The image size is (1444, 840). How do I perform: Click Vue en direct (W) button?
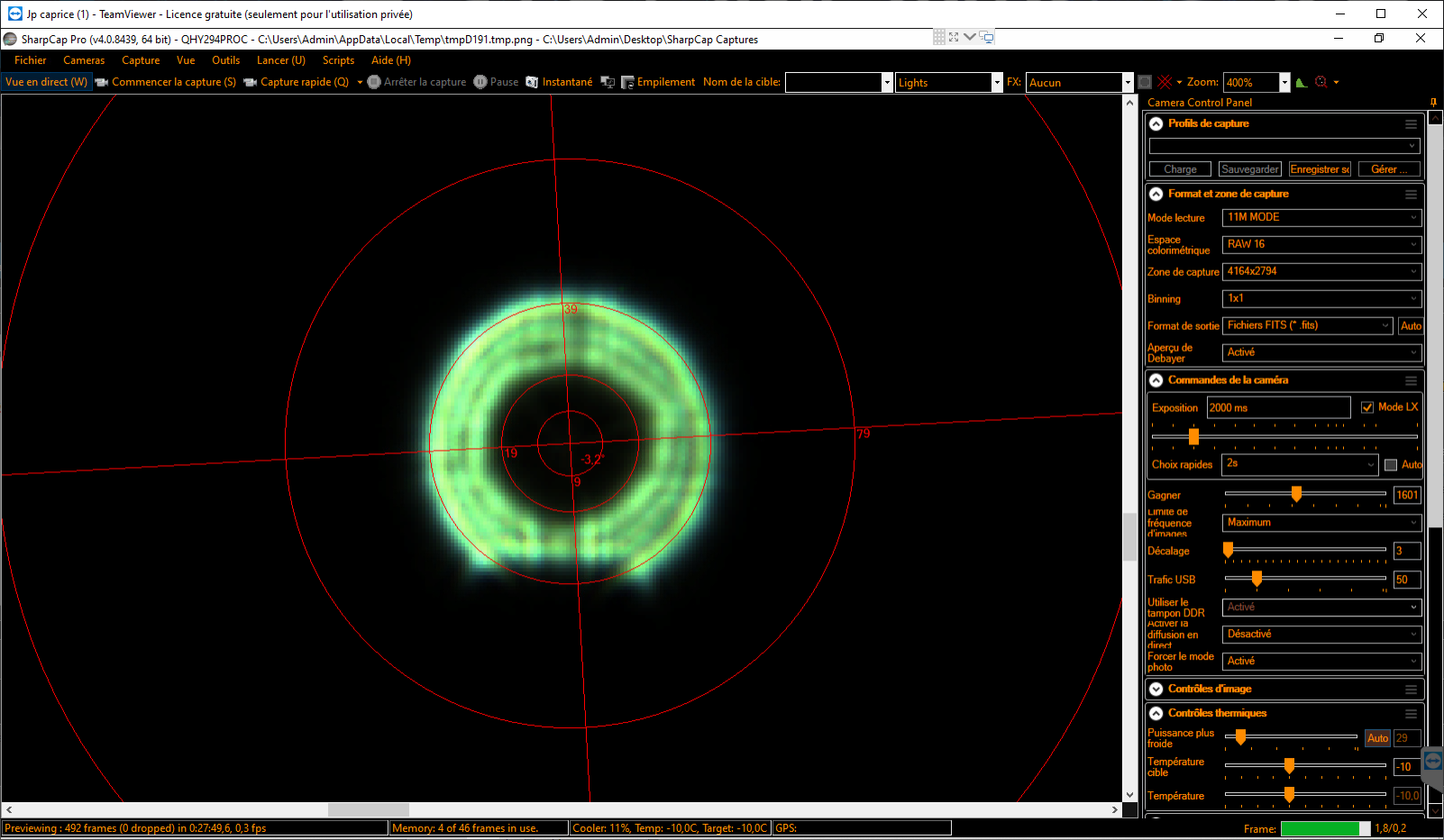pyautogui.click(x=46, y=82)
